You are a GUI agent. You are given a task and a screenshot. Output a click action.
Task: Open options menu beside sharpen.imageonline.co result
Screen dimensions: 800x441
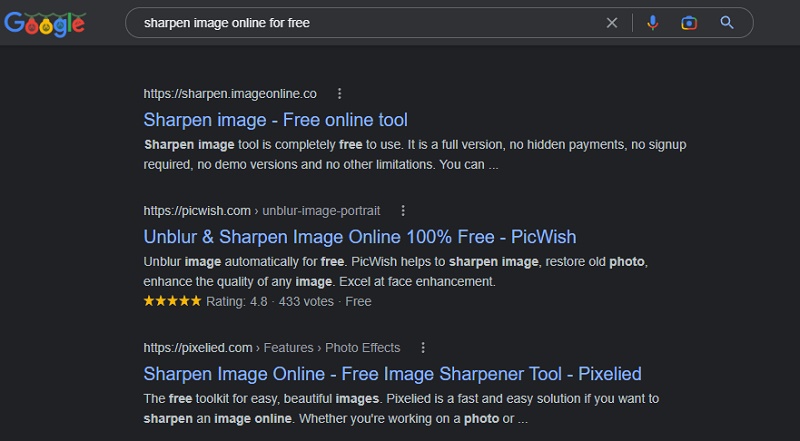[x=339, y=93]
